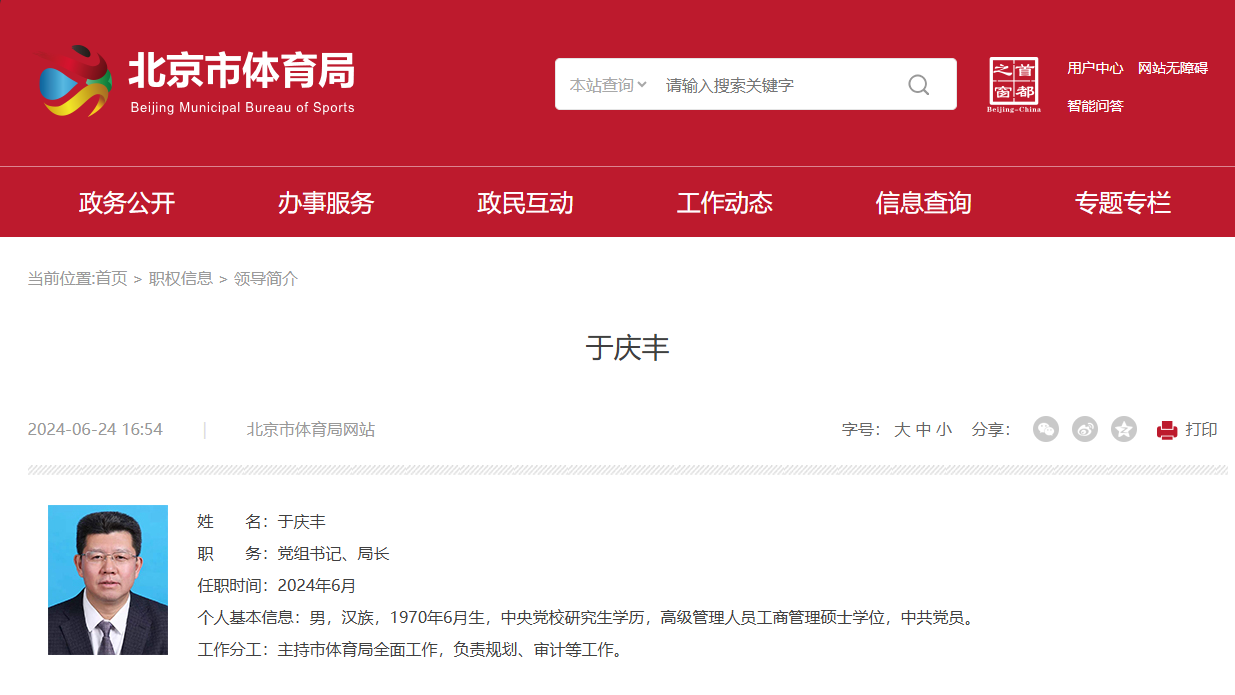Go to 政民互动 section

(525, 203)
